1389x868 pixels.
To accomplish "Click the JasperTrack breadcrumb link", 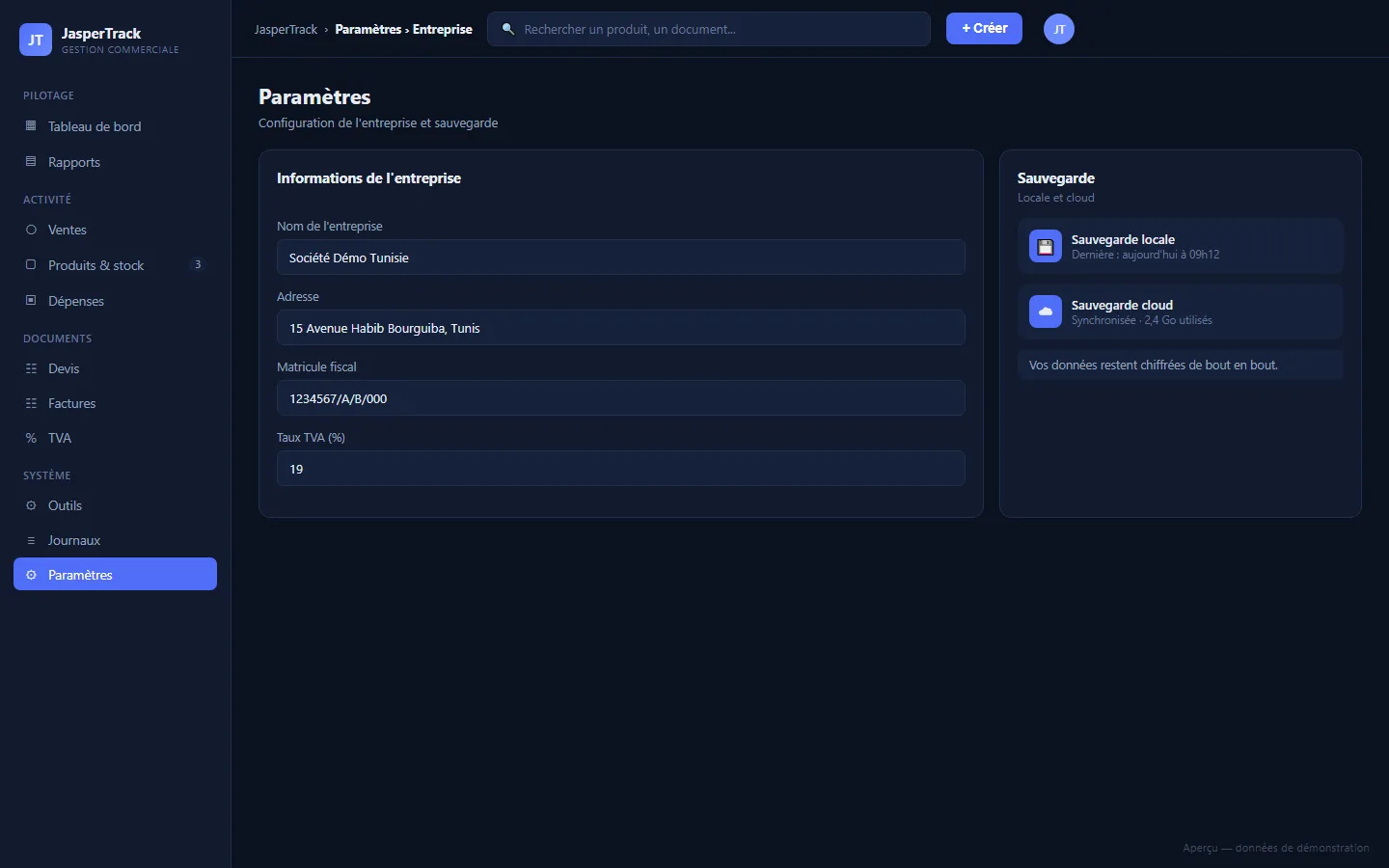I will (286, 29).
